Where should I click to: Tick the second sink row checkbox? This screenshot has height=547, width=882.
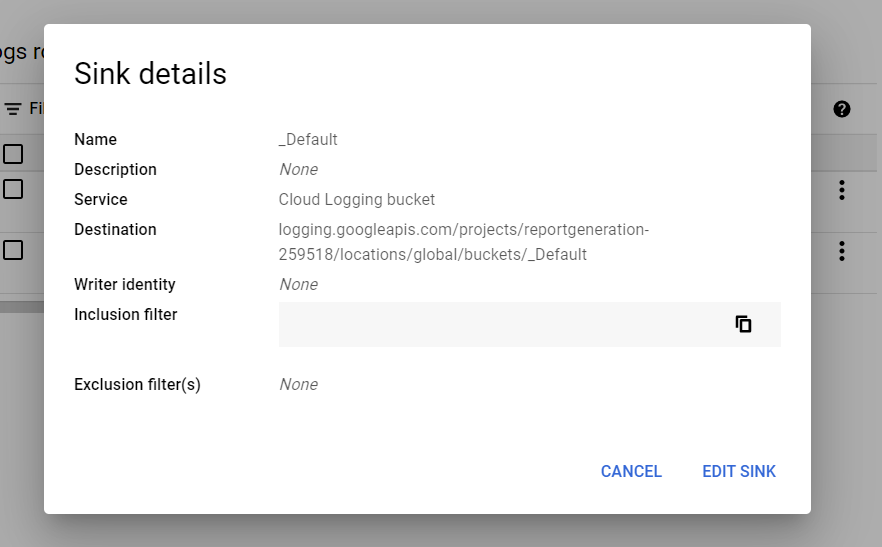[x=13, y=250]
